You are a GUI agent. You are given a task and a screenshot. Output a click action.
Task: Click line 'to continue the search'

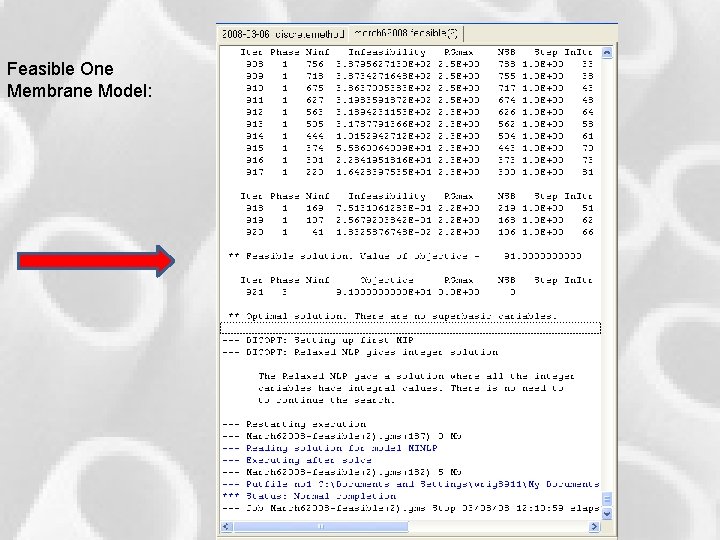coord(326,400)
